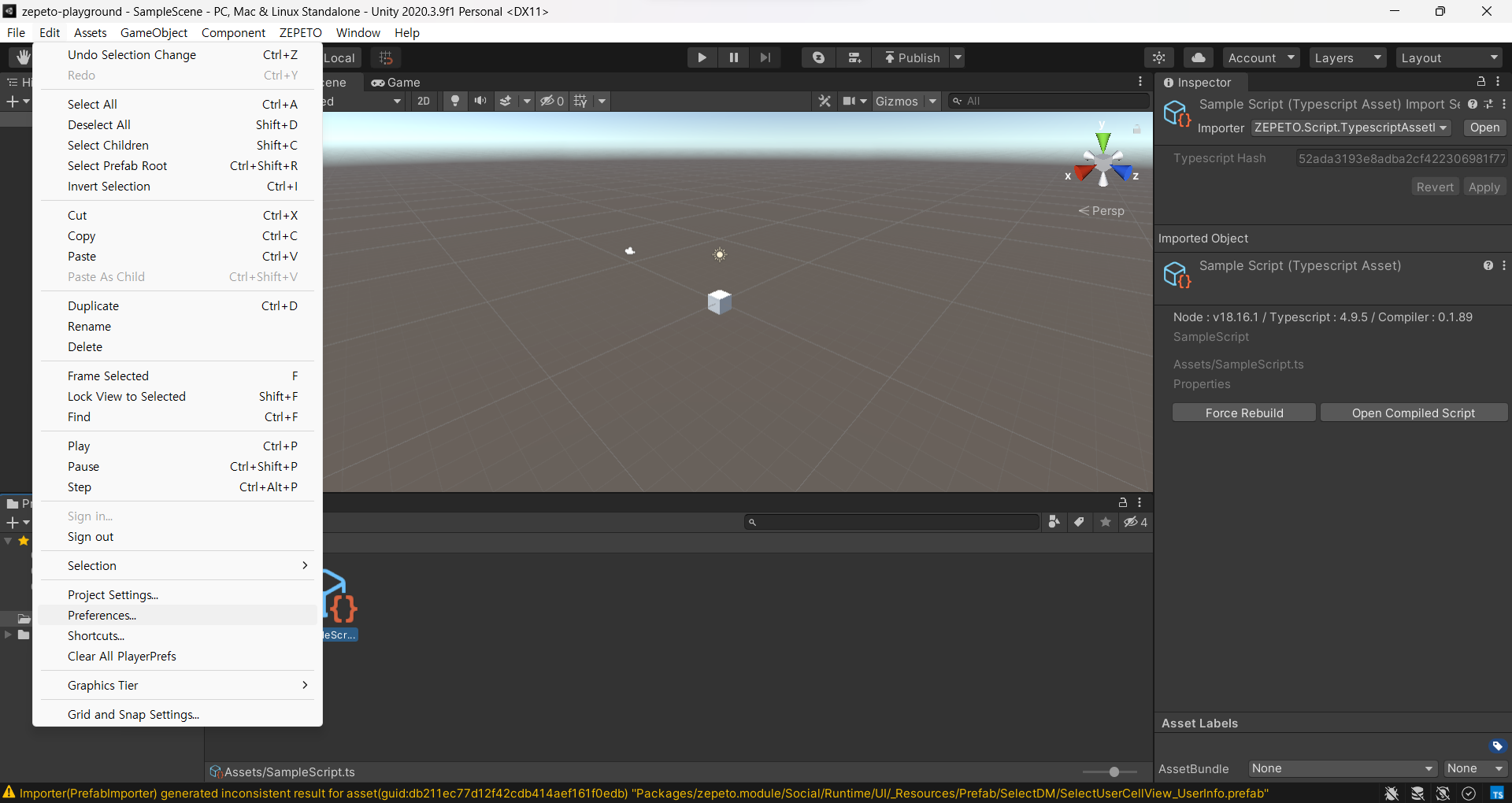Select the cube object in the Scene
The height and width of the screenshot is (803, 1512).
coord(719,302)
